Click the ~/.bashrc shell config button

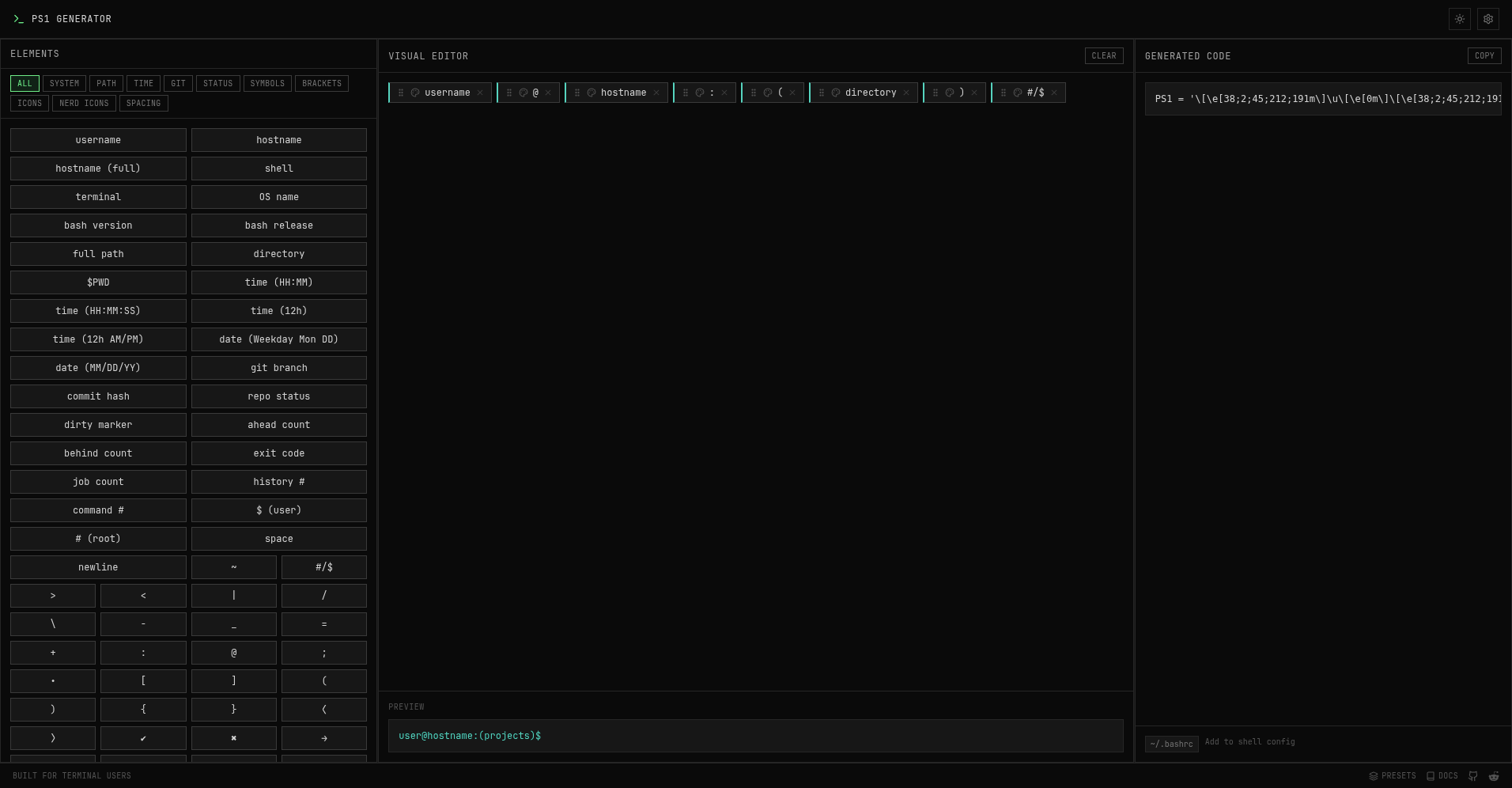point(1171,744)
